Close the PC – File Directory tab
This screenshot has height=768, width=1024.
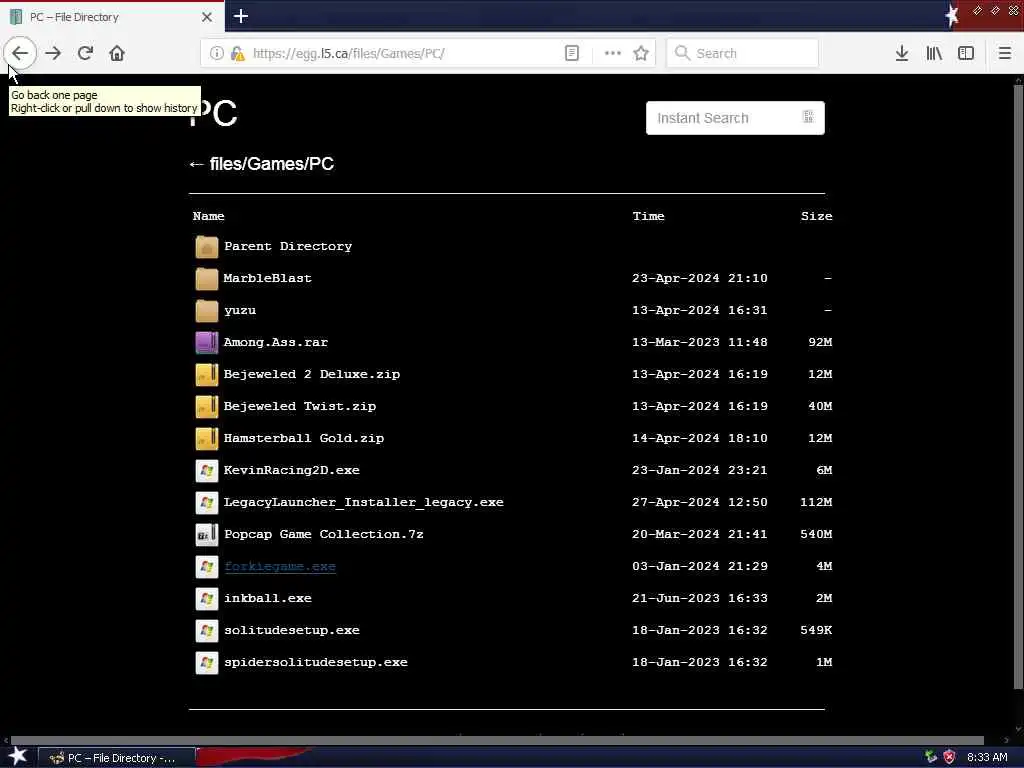(206, 17)
